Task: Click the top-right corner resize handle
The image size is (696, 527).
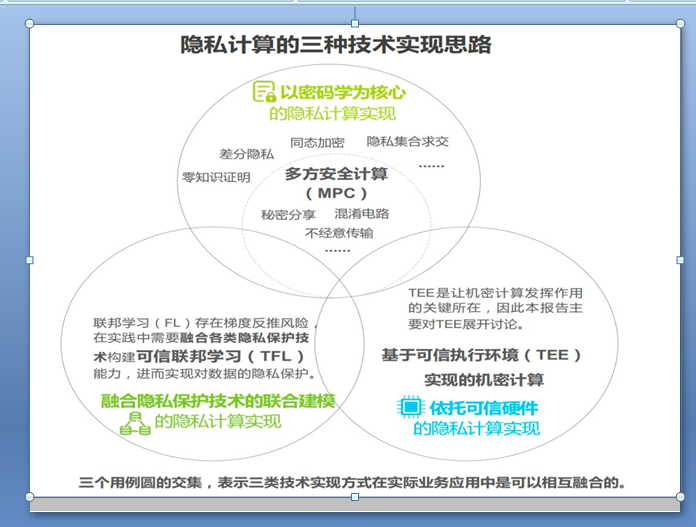Action: [680, 22]
